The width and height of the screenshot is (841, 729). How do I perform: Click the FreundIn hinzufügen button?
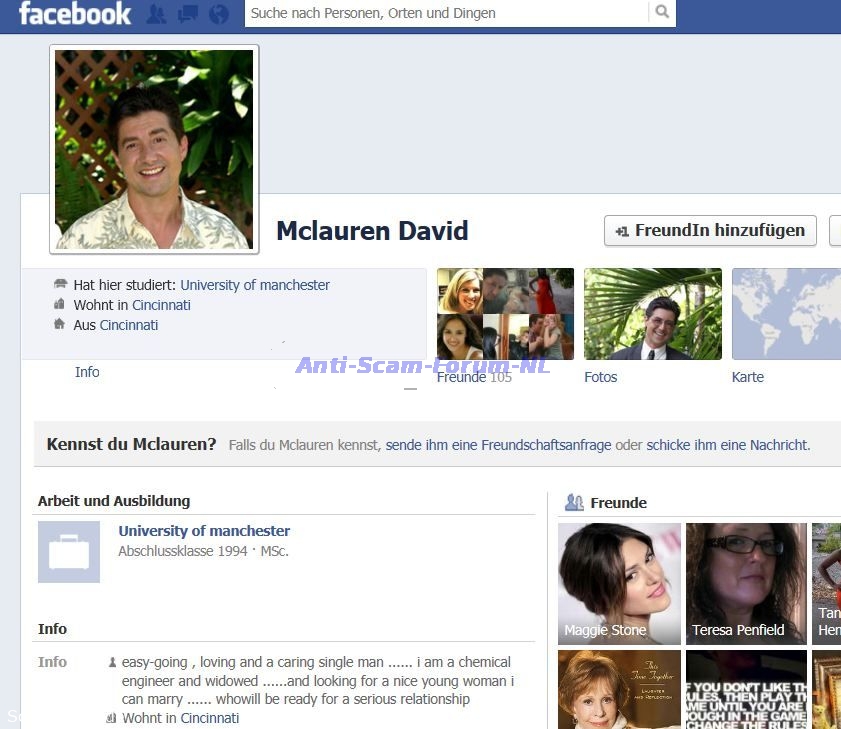(x=710, y=230)
